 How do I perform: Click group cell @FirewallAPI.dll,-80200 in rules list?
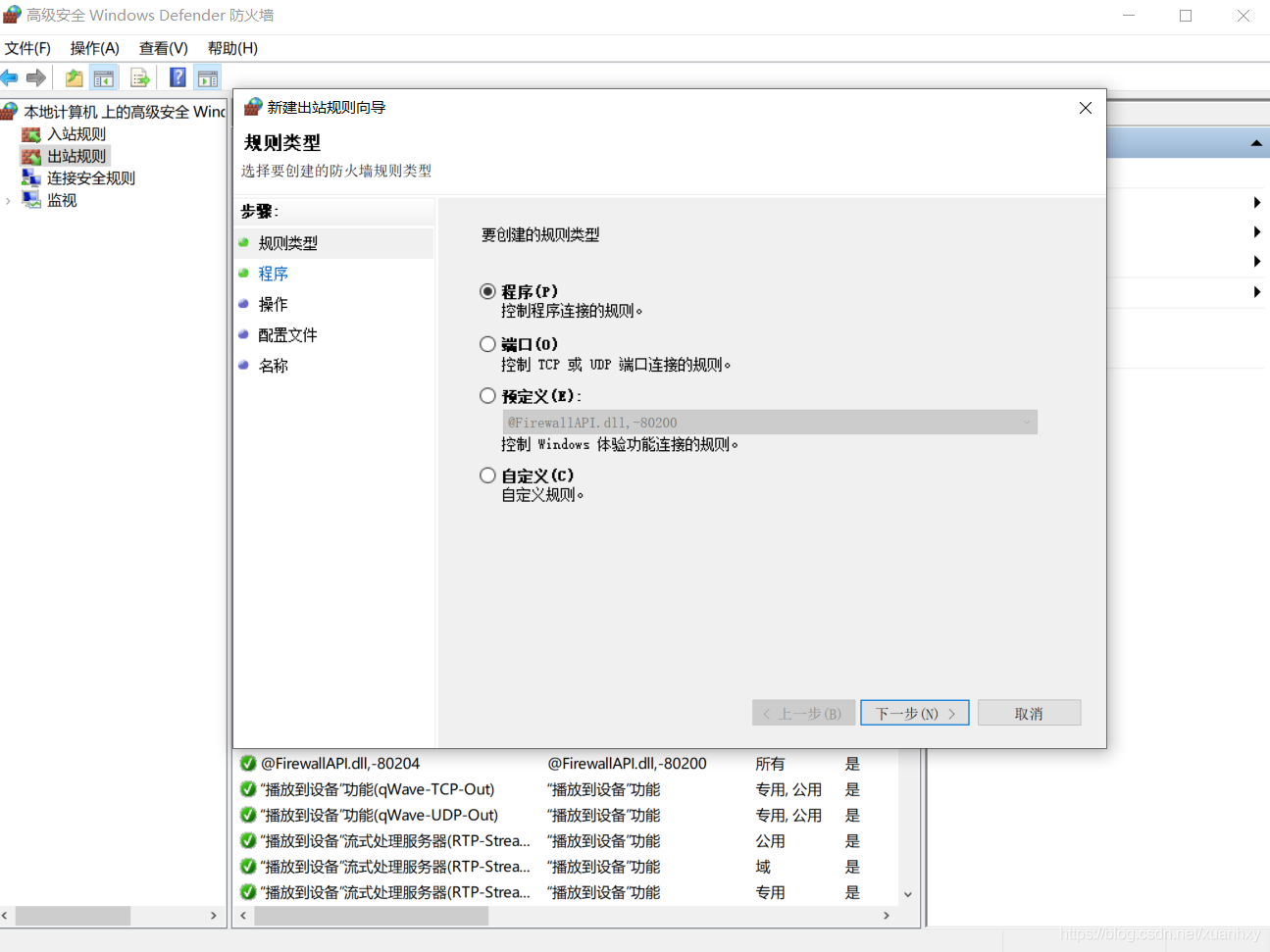627,763
